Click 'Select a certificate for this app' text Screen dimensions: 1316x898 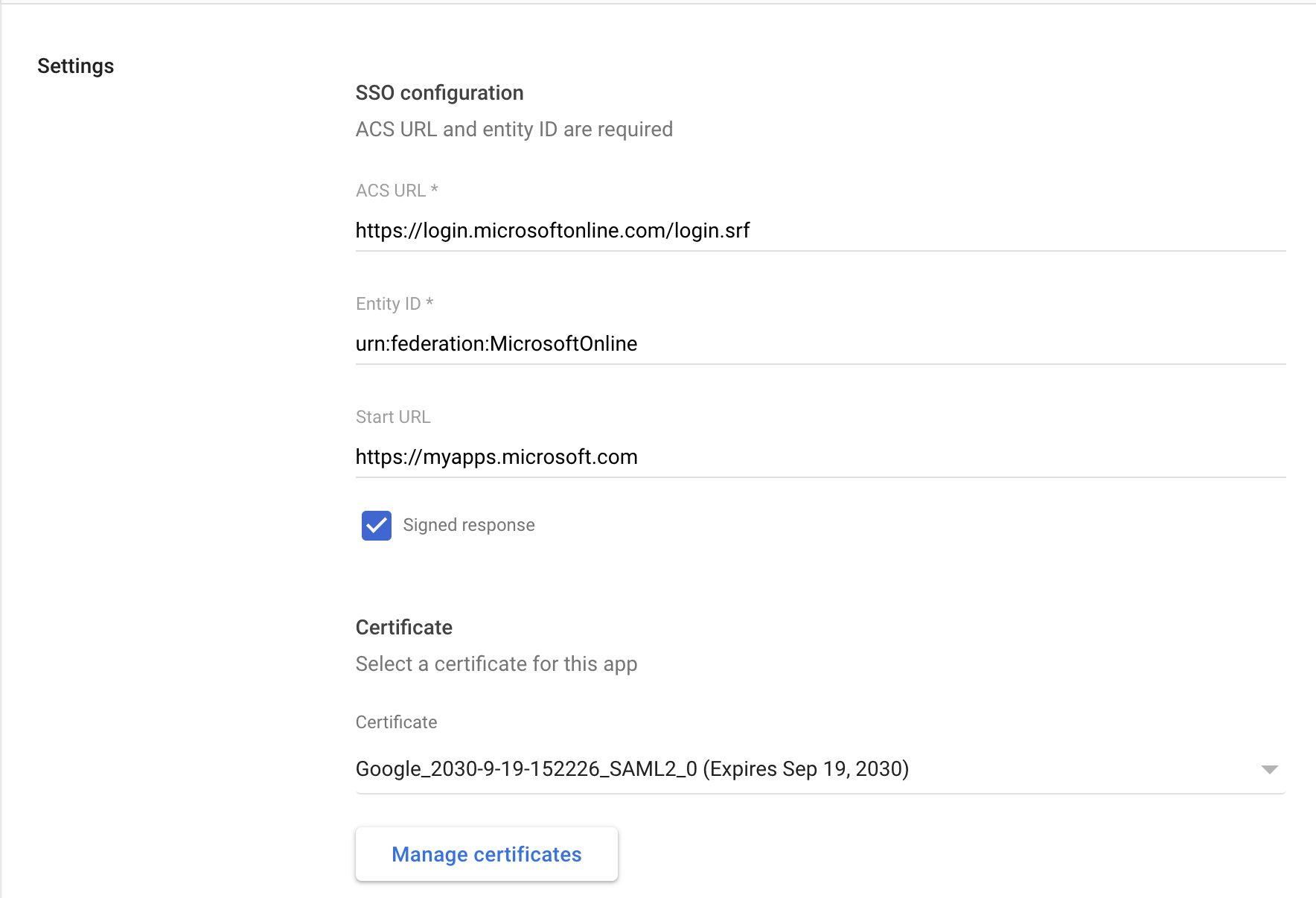(x=496, y=664)
